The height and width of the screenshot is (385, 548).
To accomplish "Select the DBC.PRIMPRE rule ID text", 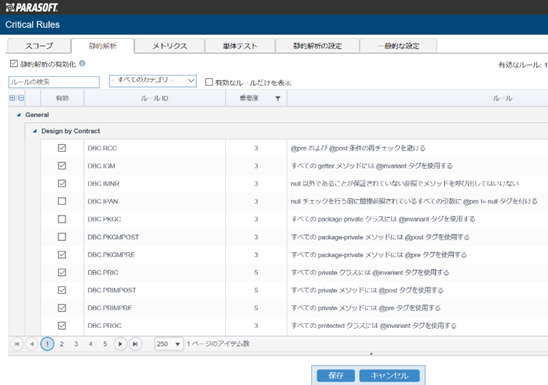I will click(x=109, y=308).
